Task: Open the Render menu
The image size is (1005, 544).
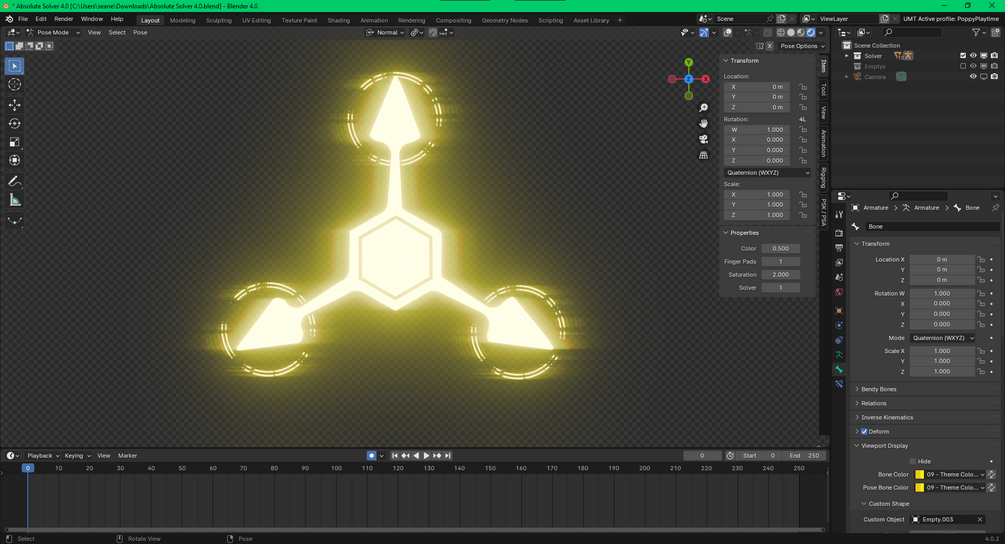Action: tap(63, 19)
